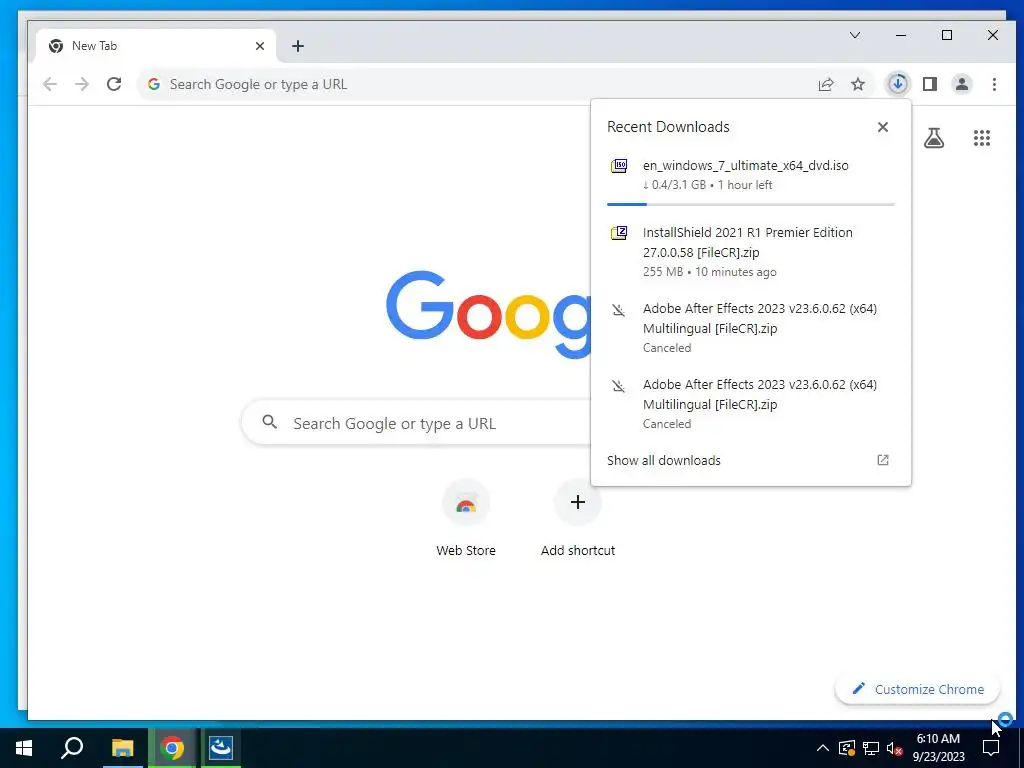Close the Recent Downloads popup

tap(883, 127)
